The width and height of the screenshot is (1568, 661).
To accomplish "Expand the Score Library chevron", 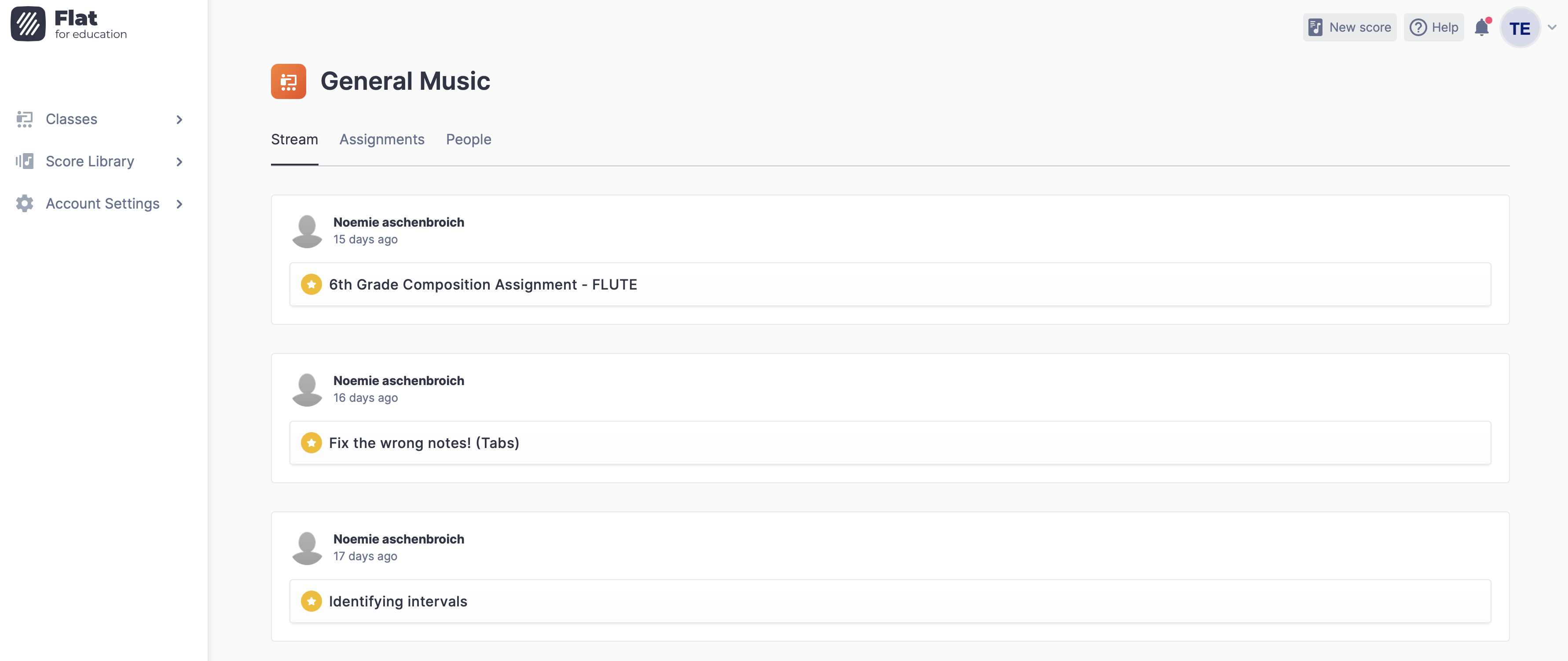I will point(179,162).
